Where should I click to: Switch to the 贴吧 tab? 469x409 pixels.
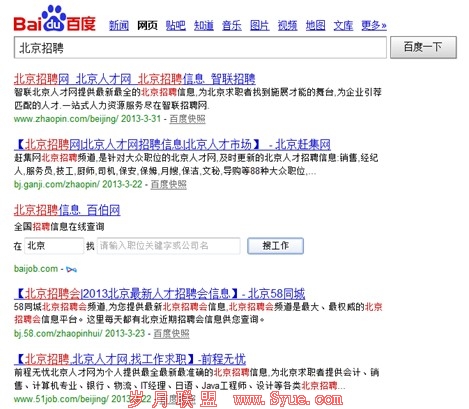tap(176, 25)
